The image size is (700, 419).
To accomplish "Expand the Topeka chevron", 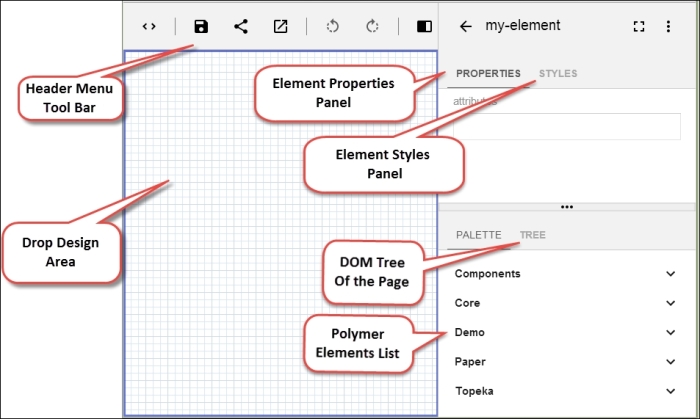I will (671, 391).
